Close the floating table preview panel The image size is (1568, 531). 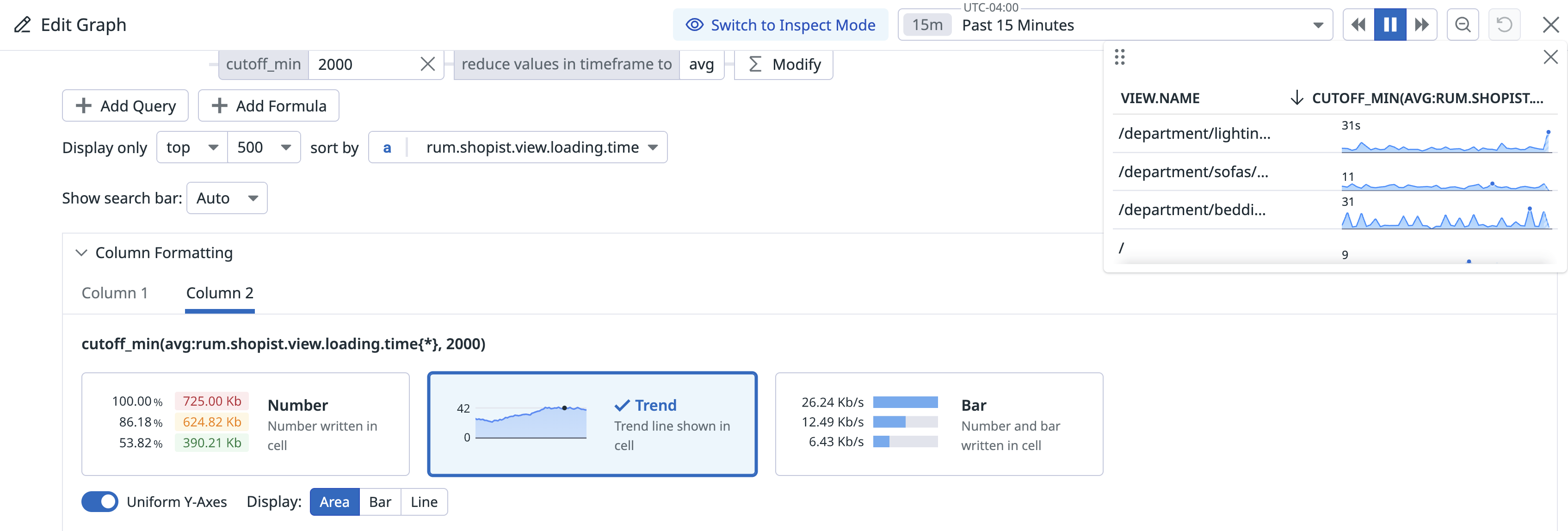(x=1550, y=57)
